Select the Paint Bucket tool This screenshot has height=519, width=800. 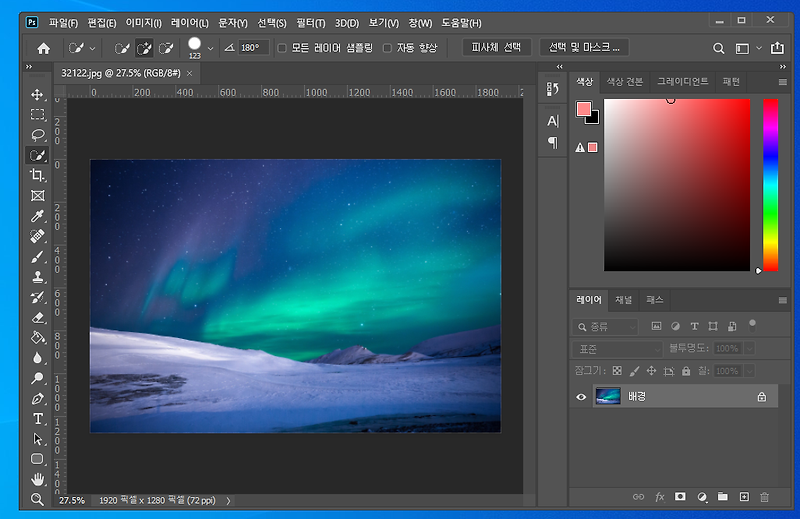pyautogui.click(x=37, y=338)
